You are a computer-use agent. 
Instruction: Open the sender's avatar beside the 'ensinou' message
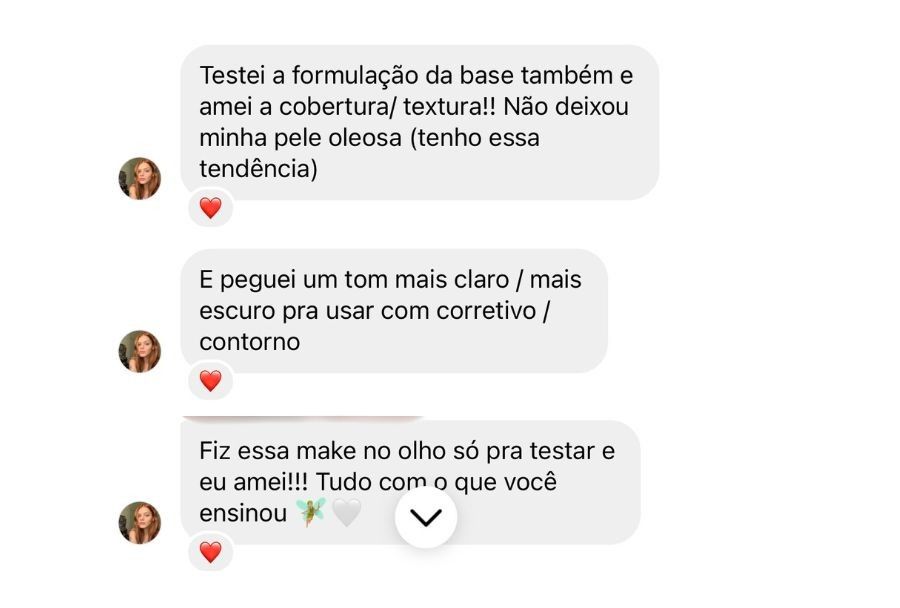tap(140, 522)
